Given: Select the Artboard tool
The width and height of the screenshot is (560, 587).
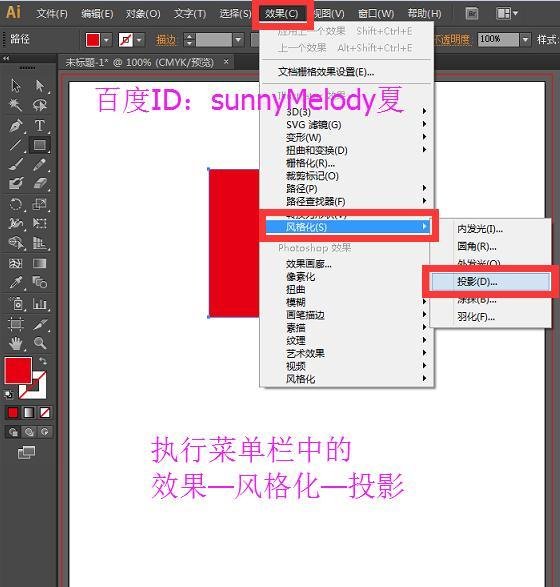Looking at the screenshot, I should pos(16,324).
